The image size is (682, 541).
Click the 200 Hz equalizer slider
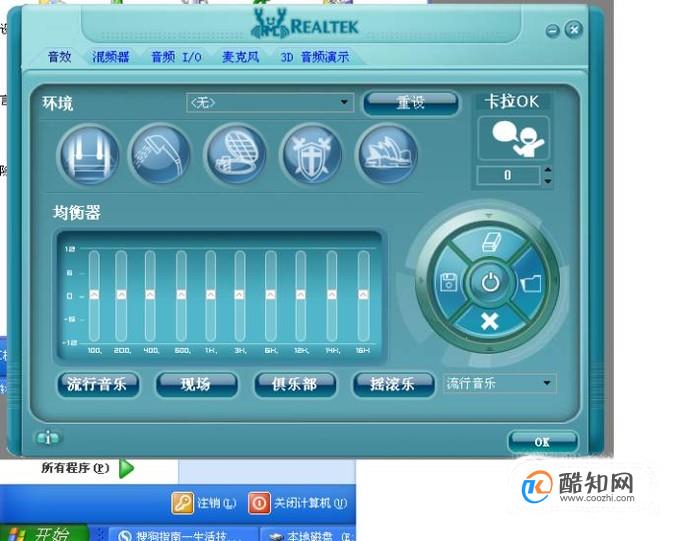coord(121,296)
